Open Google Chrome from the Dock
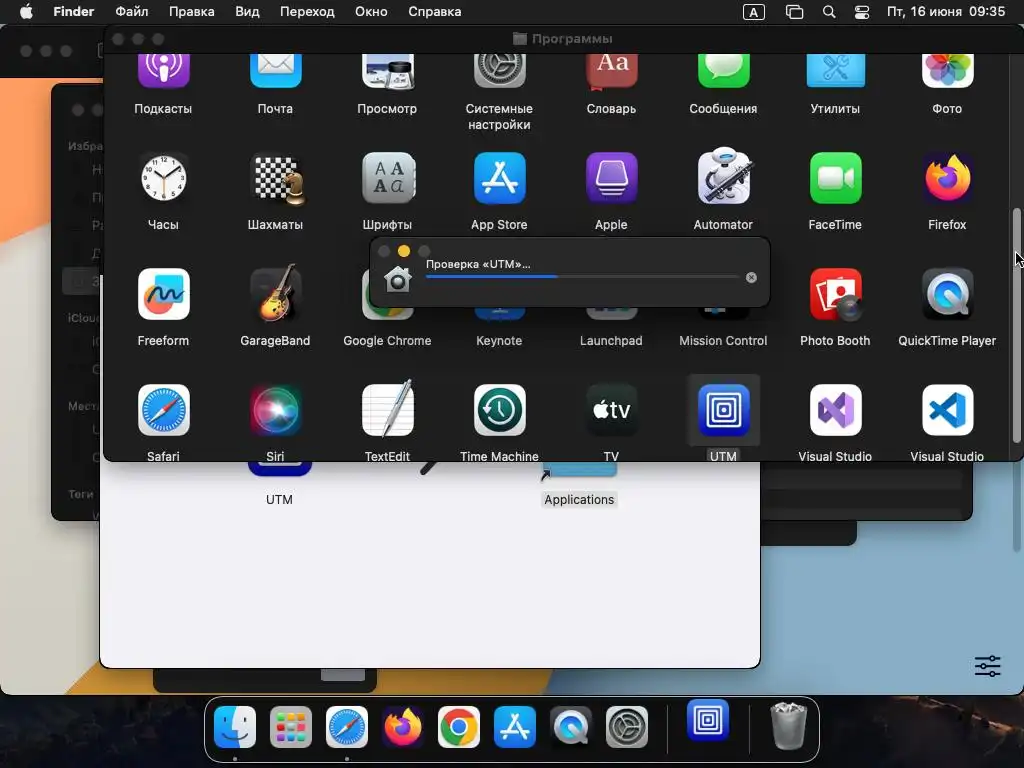 [x=458, y=727]
